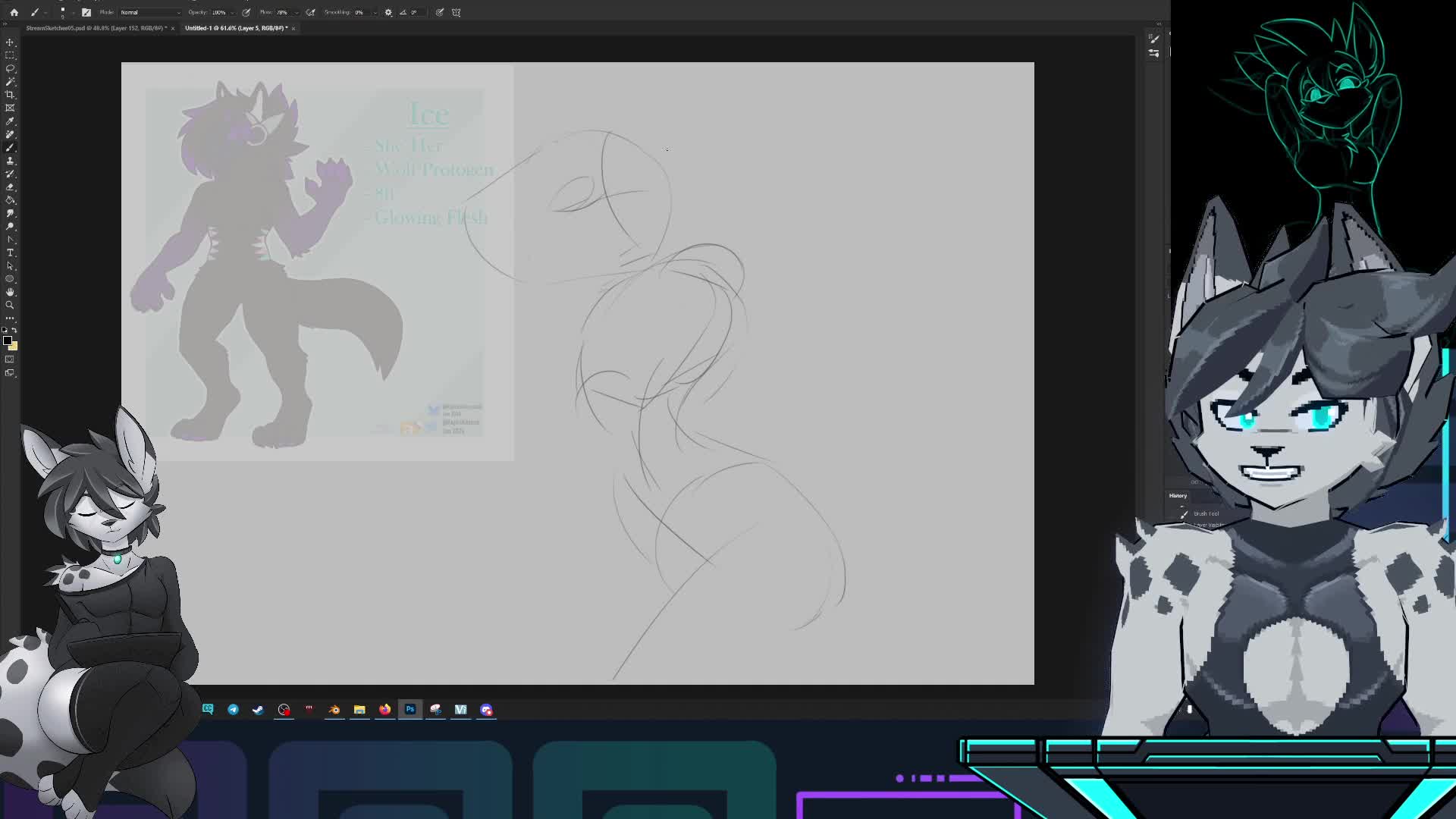This screenshot has height=819, width=1456.
Task: Select the Crop tool
Action: [10, 95]
